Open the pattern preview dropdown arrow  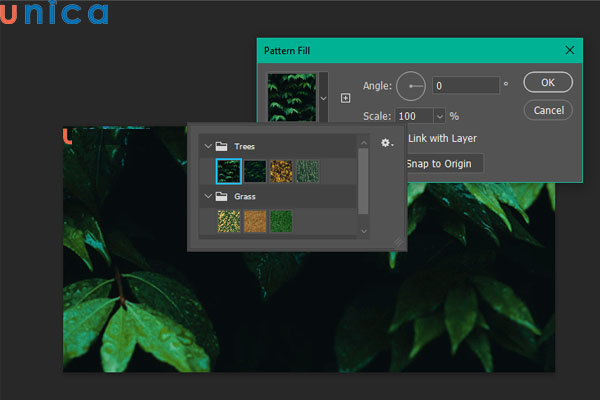click(x=323, y=98)
